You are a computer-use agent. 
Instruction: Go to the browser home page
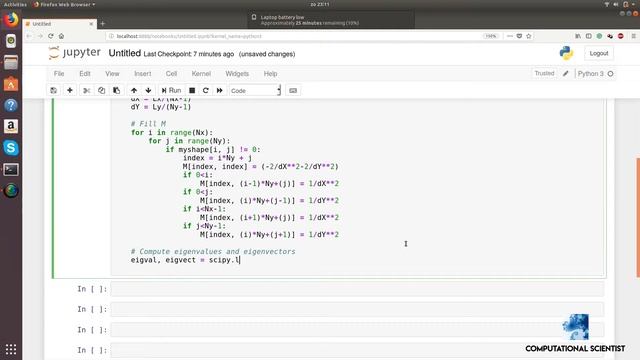click(x=61, y=36)
